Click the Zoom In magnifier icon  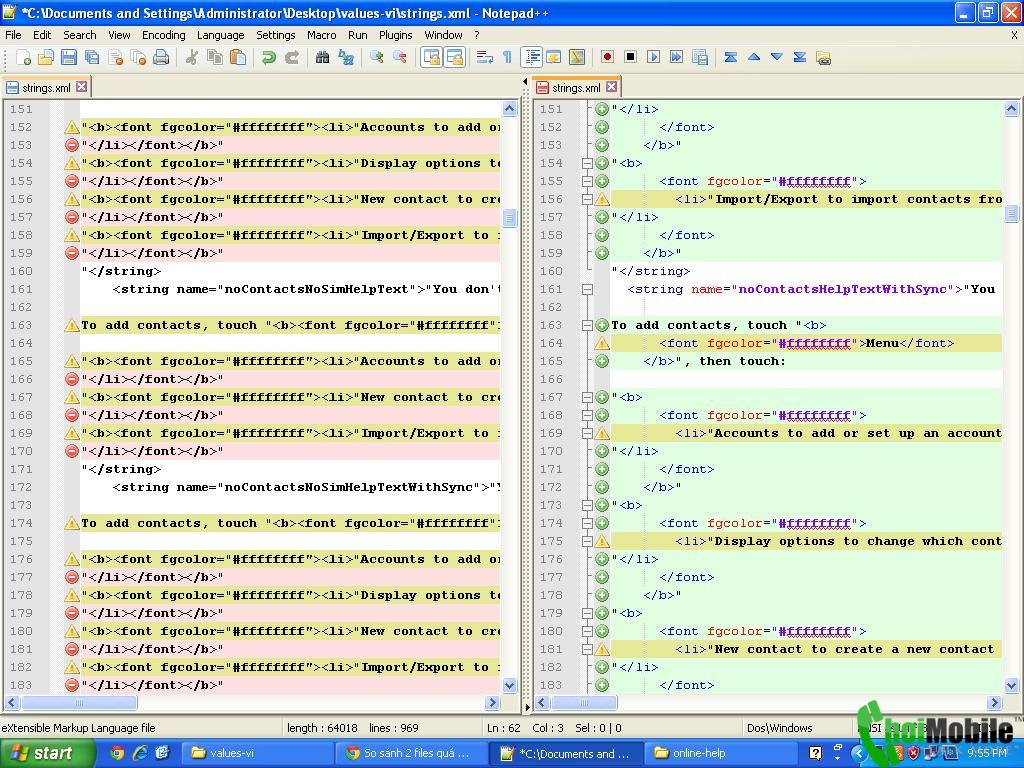376,58
